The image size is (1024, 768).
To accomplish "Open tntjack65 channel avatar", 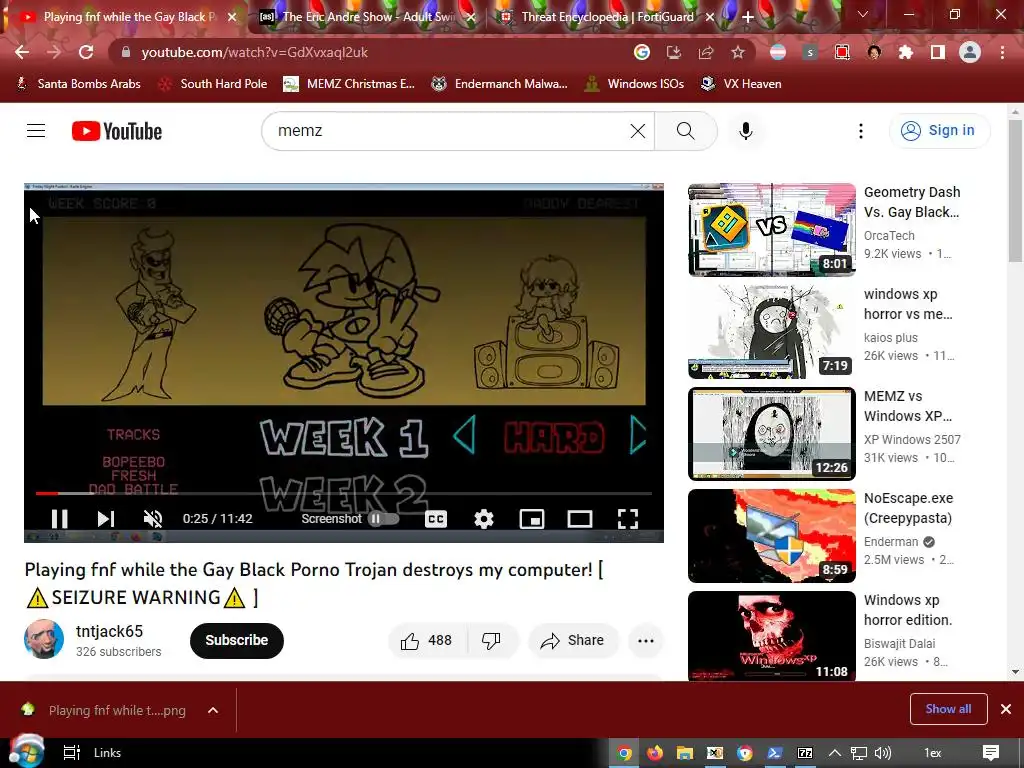I will [44, 639].
